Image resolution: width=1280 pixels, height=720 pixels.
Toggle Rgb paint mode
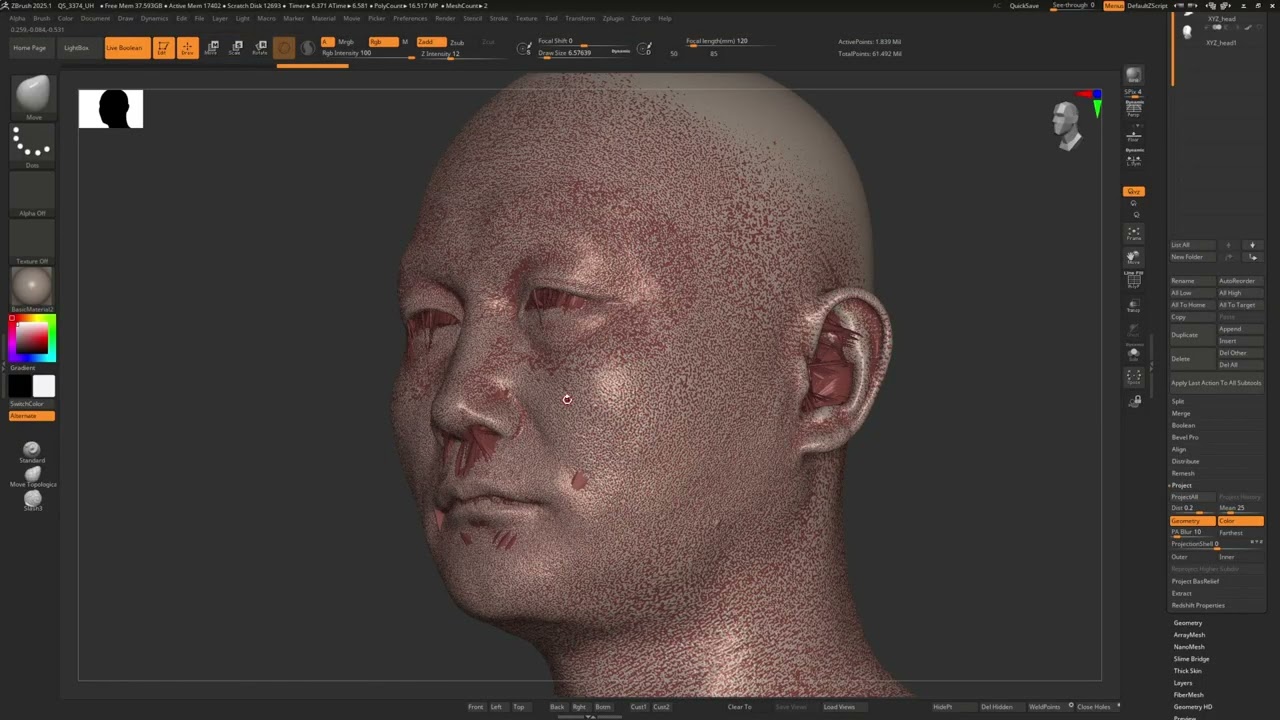382,42
